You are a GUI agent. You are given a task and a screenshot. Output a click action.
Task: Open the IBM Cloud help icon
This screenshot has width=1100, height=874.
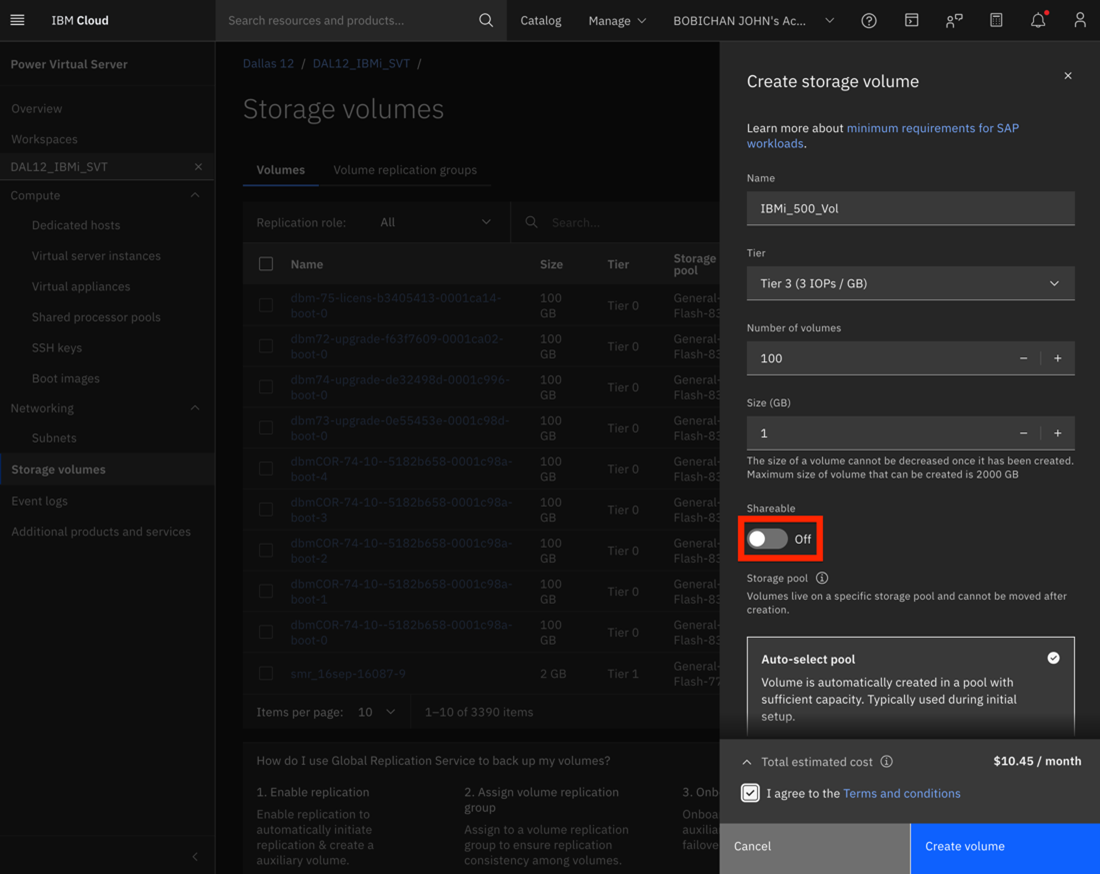tap(868, 20)
